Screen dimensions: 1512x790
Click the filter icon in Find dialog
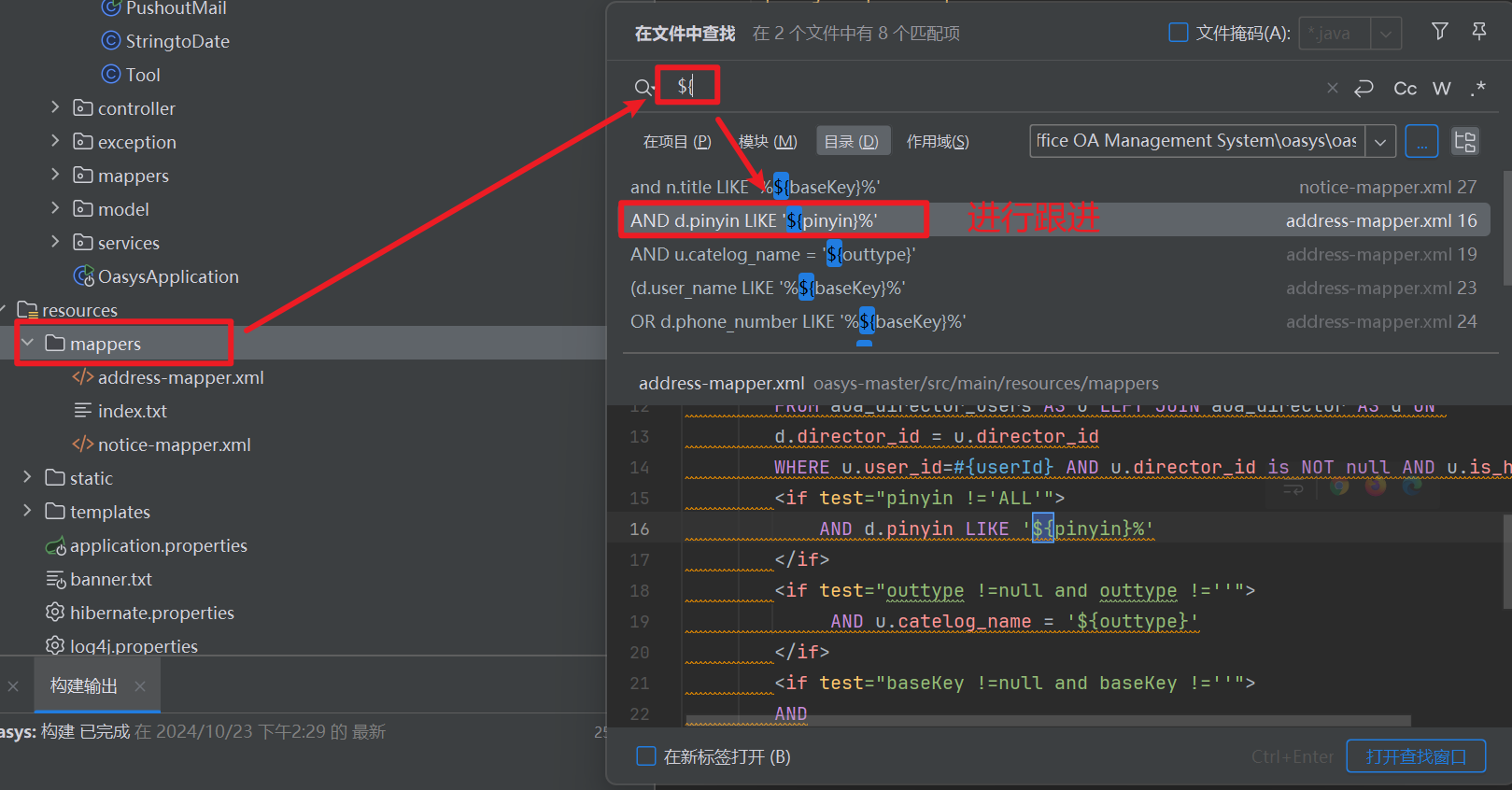(1439, 32)
